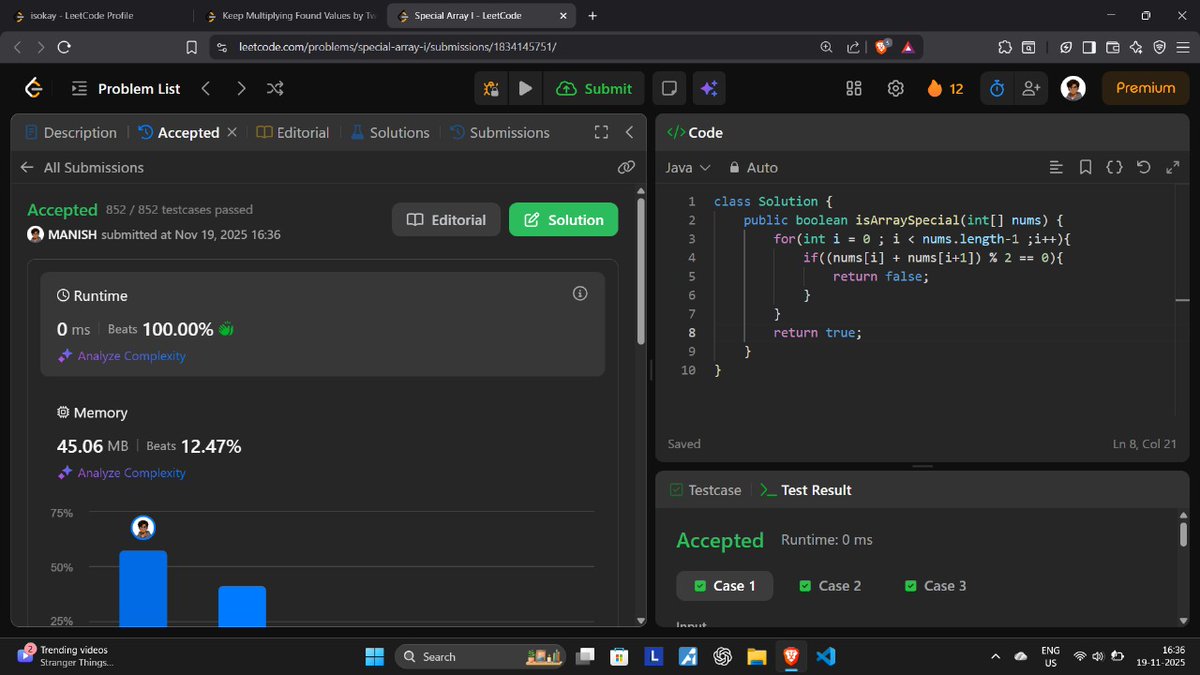
Task: Open layout options with the grid icon
Action: coord(853,88)
